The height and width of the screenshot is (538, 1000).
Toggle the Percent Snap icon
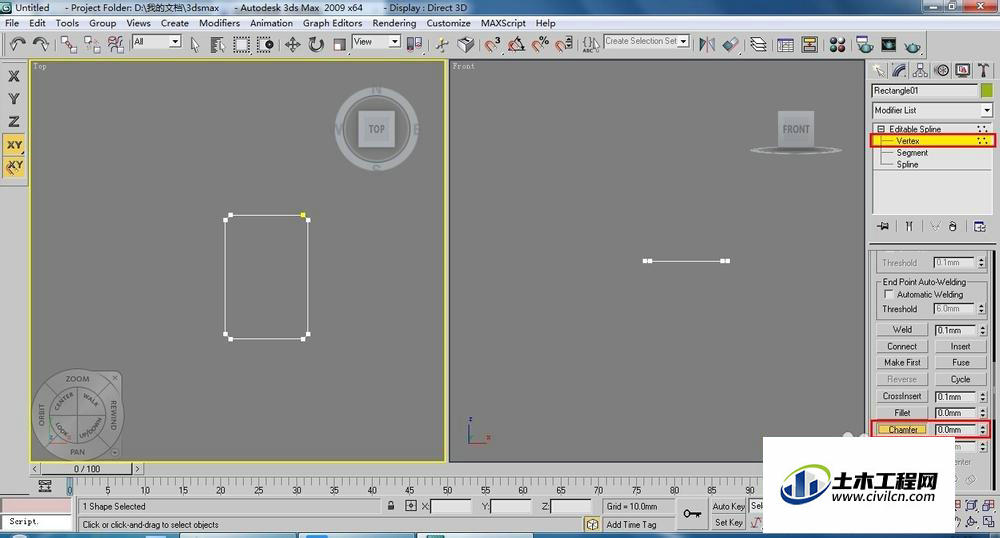pyautogui.click(x=540, y=45)
